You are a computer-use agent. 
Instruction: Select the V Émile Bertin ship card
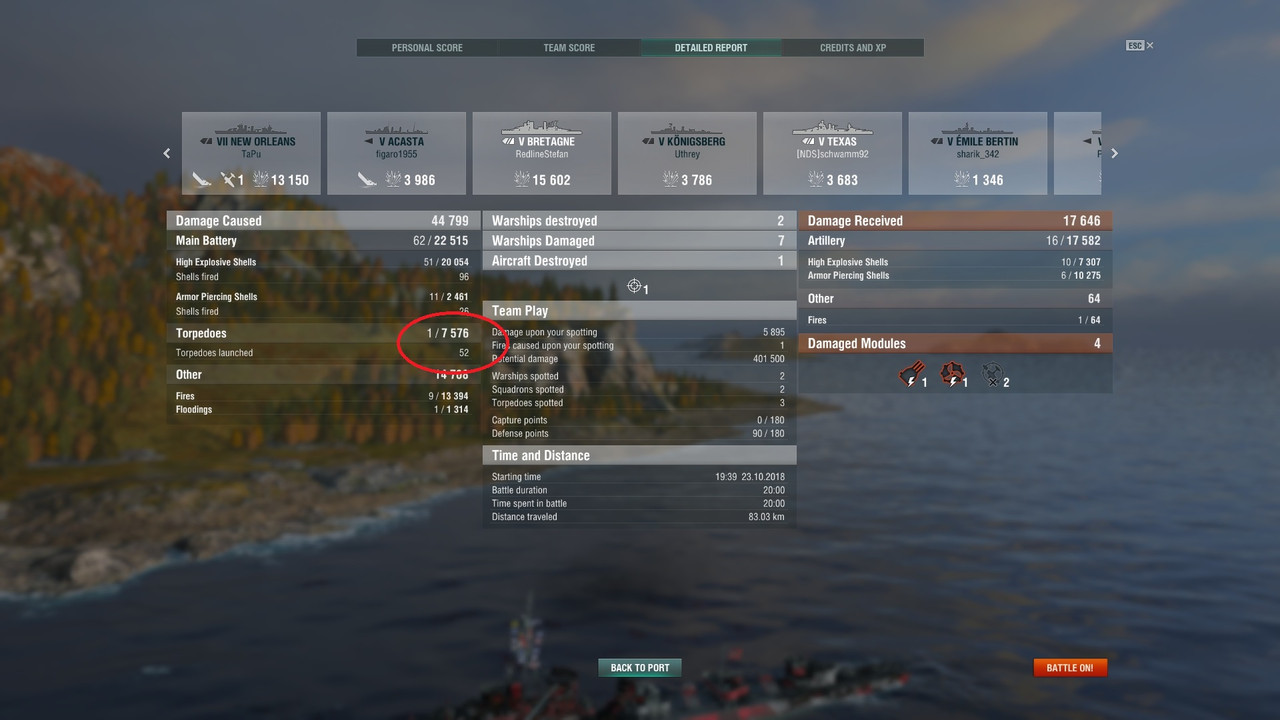[x=978, y=153]
